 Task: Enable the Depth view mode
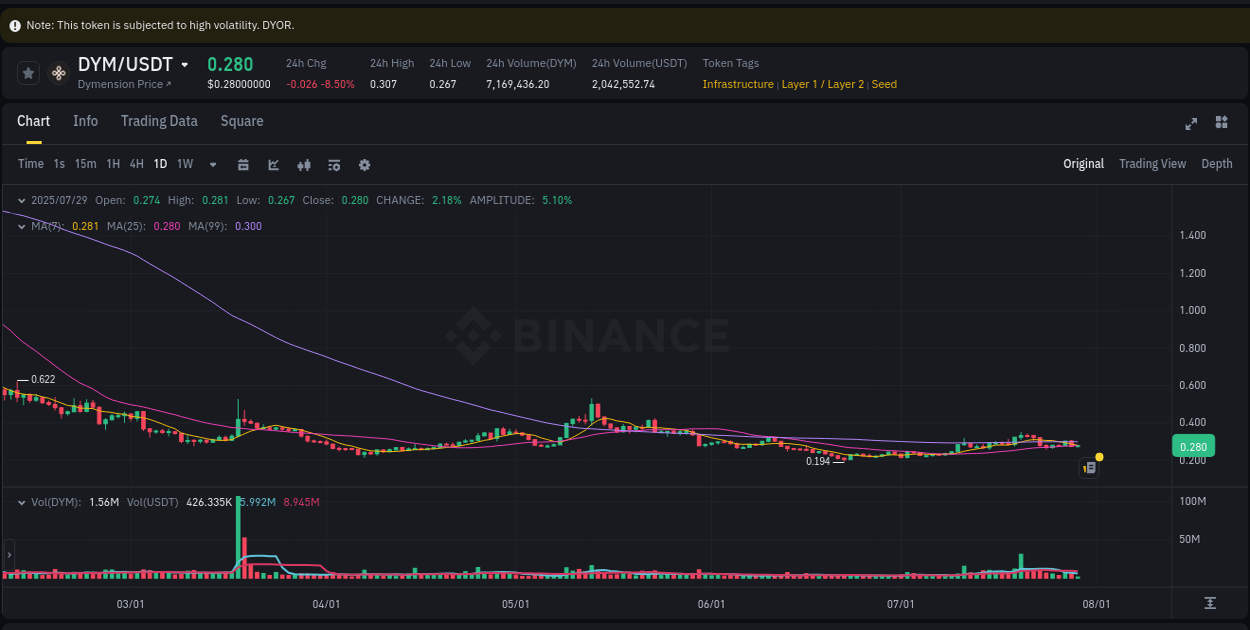pyautogui.click(x=1217, y=163)
